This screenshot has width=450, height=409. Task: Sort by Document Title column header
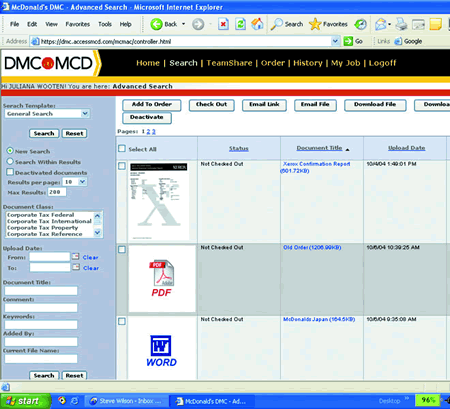pos(319,148)
